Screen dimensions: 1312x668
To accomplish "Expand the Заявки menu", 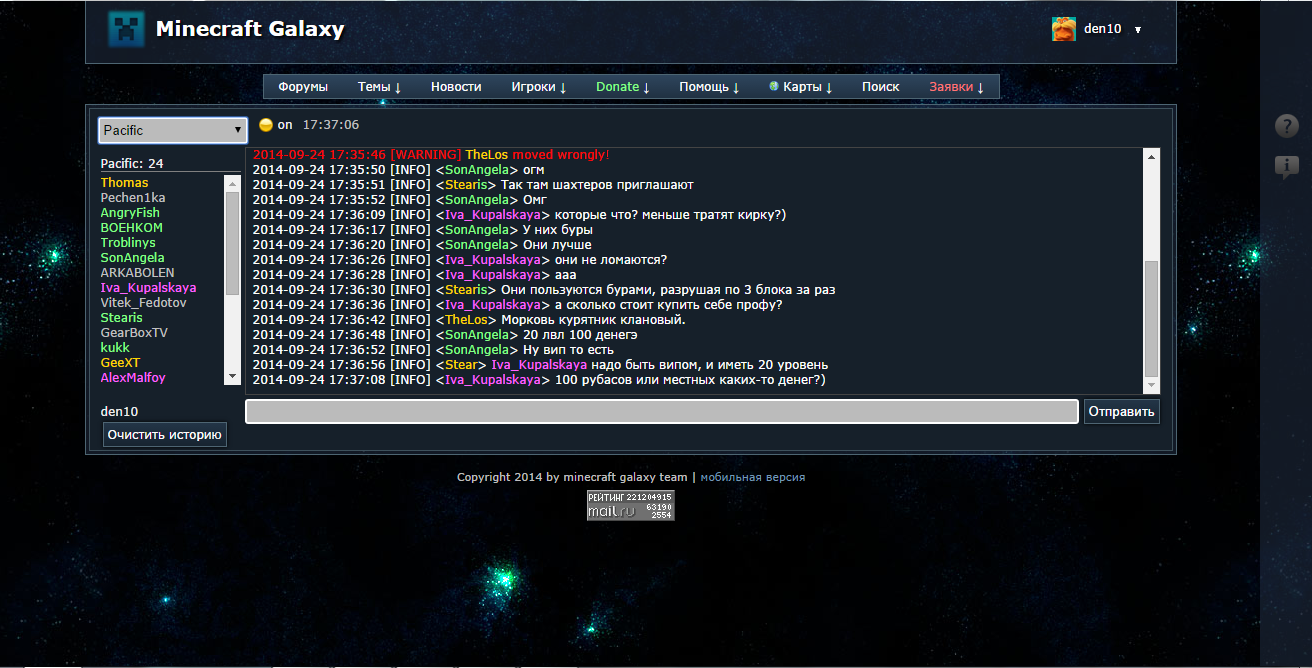I will coord(957,87).
